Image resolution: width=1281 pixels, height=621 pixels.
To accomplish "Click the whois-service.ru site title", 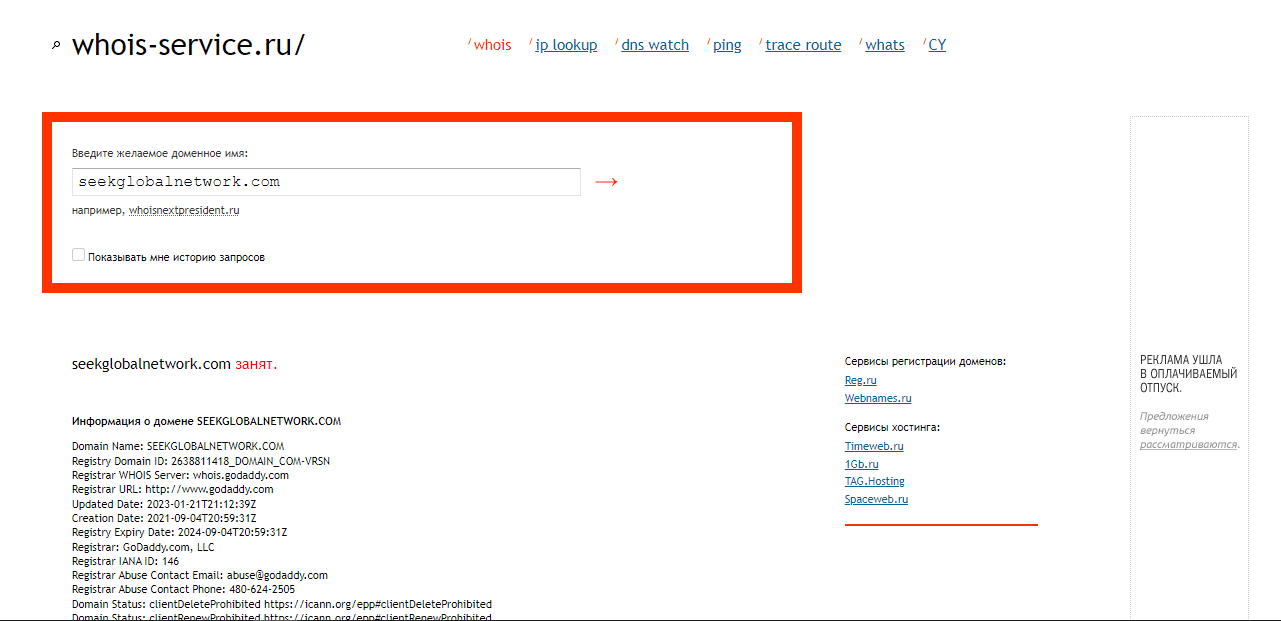I will point(188,45).
